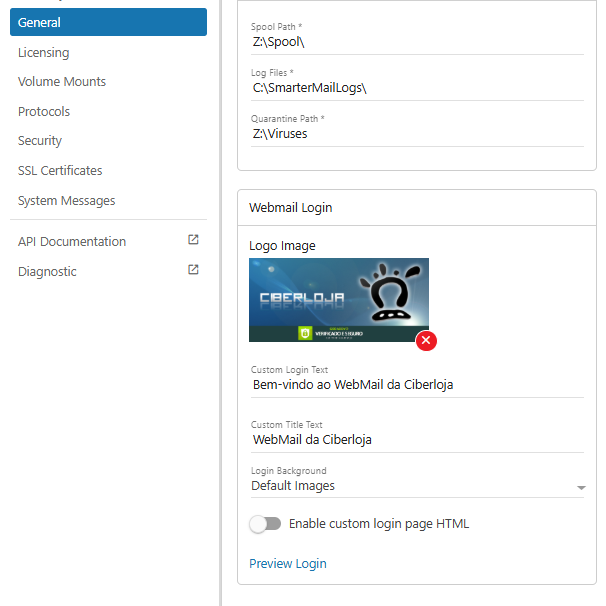Open the Licensing settings page

pos(44,52)
